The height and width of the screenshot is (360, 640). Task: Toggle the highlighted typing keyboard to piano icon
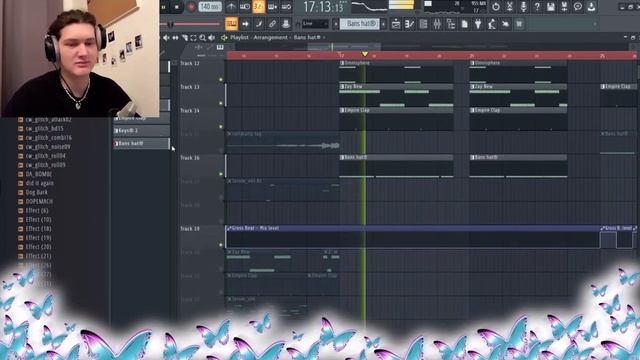pos(231,24)
